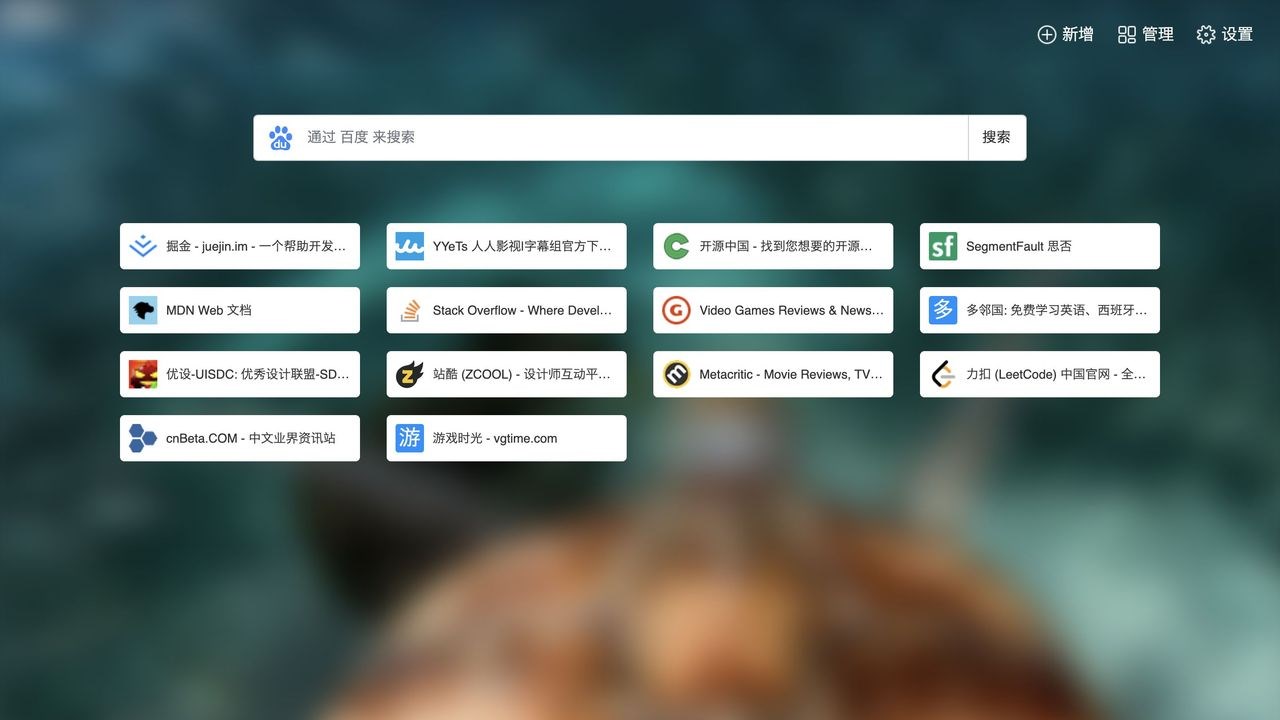Open 多邻国: 免费学习英语 shortcut title
Viewport: 1280px width, 720px height.
1057,310
